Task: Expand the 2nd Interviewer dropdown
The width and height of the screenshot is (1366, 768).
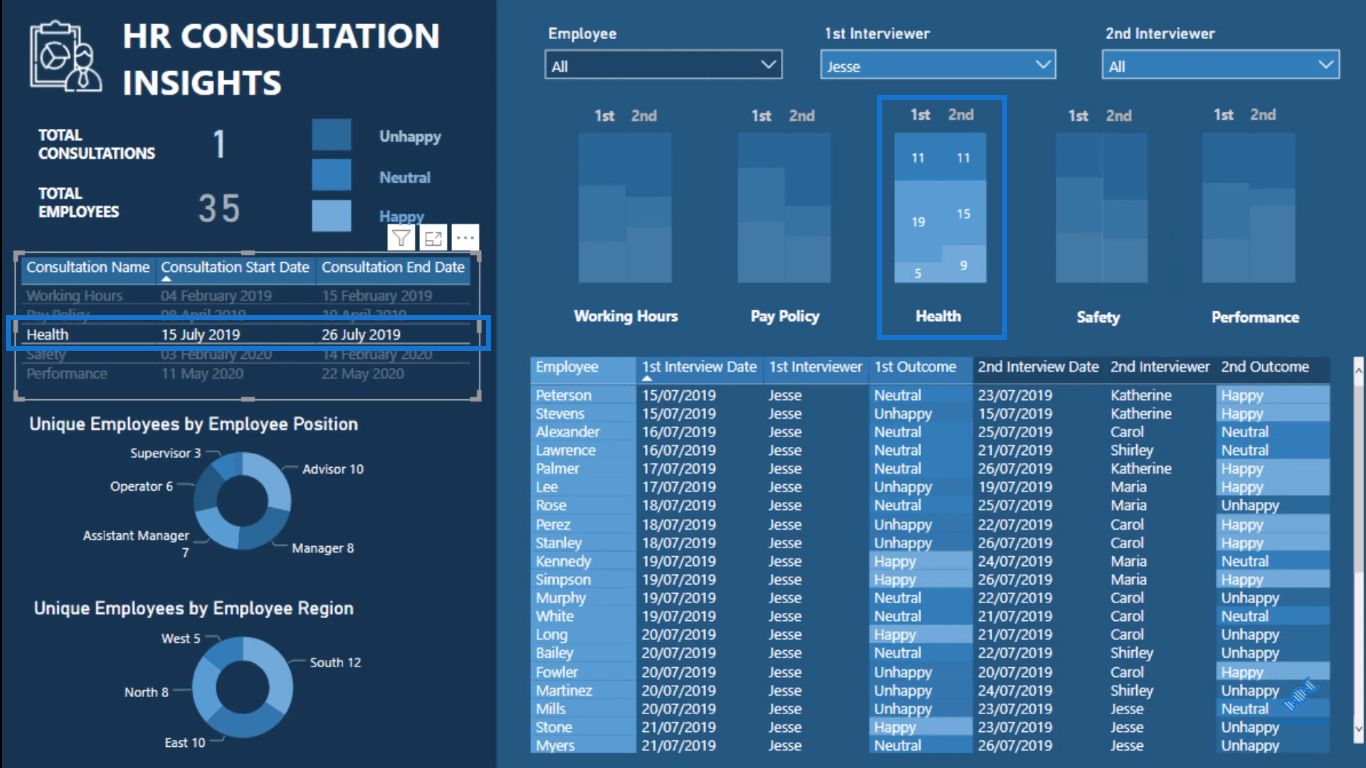Action: click(1221, 66)
